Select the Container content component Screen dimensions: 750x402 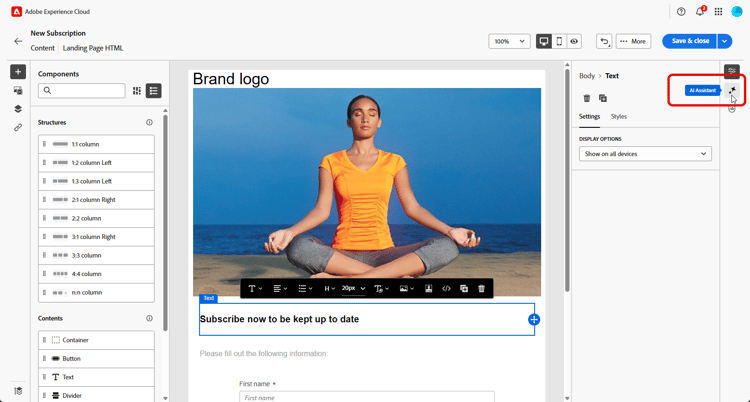[96, 340]
